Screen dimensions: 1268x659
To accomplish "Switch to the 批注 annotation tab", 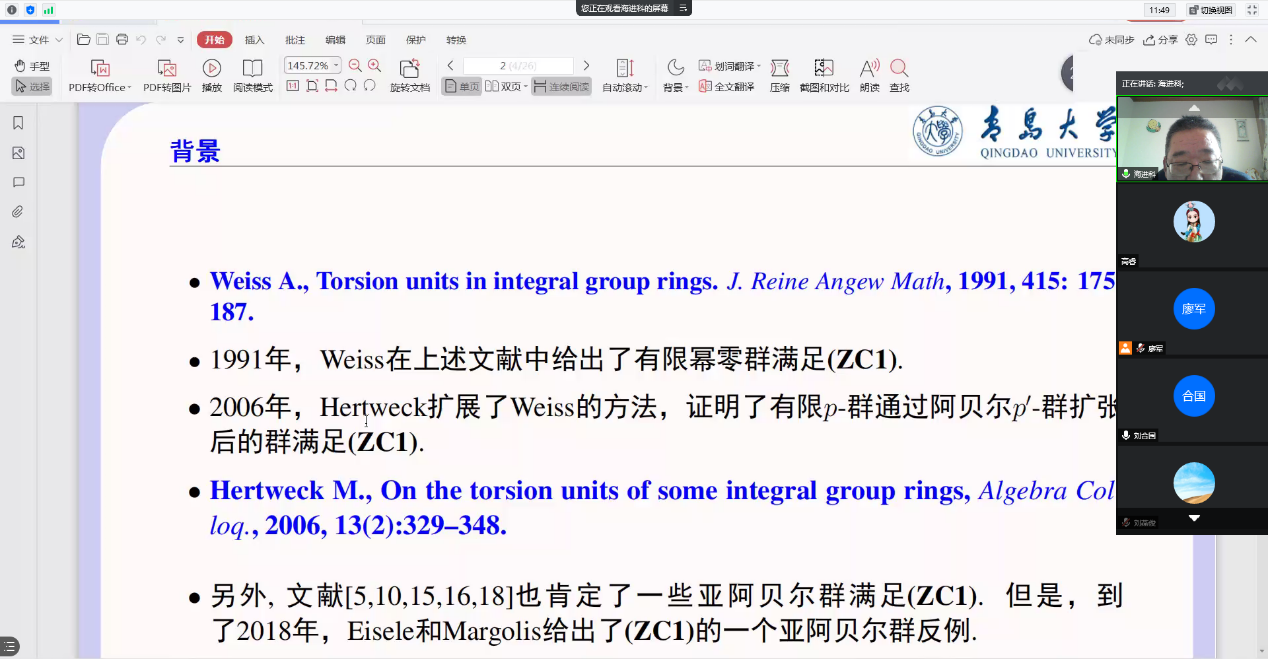I will tap(295, 40).
